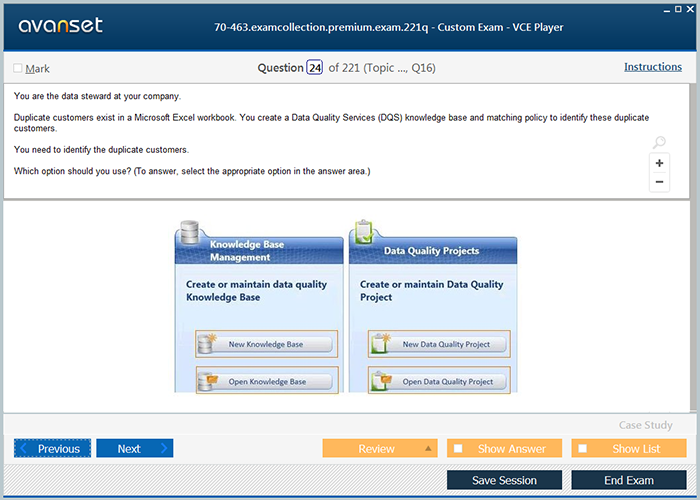Click the 'of 221 (Topic ..., Q16)' text
This screenshot has height=500, width=700.
[382, 68]
